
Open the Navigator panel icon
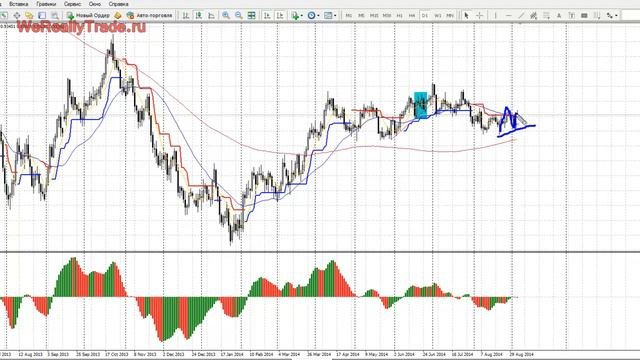(x=29, y=16)
